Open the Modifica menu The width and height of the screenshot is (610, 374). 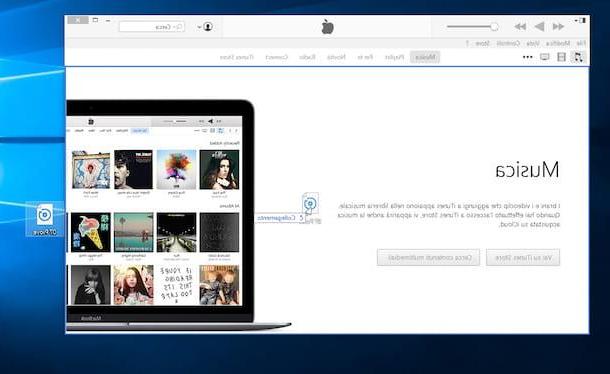558,43
